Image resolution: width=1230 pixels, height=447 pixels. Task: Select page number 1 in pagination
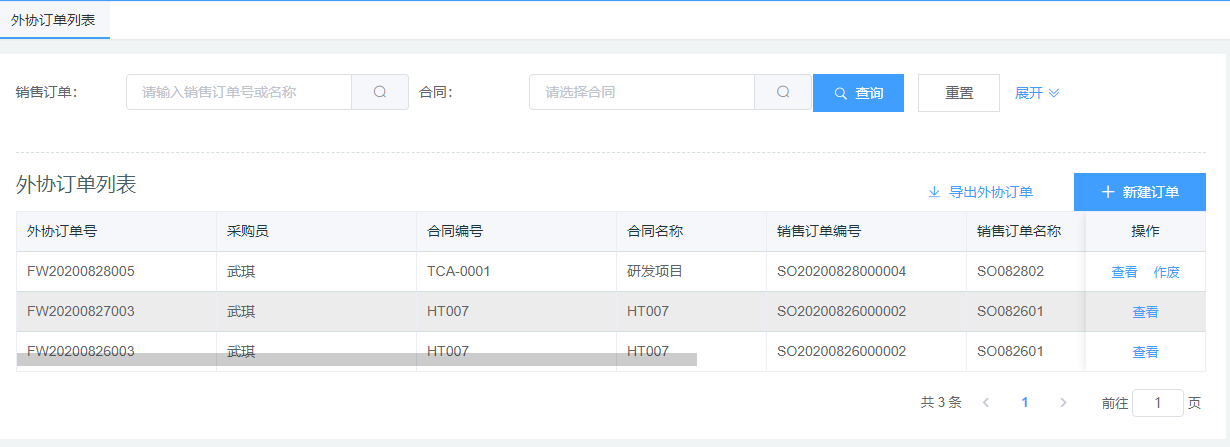(x=1025, y=403)
